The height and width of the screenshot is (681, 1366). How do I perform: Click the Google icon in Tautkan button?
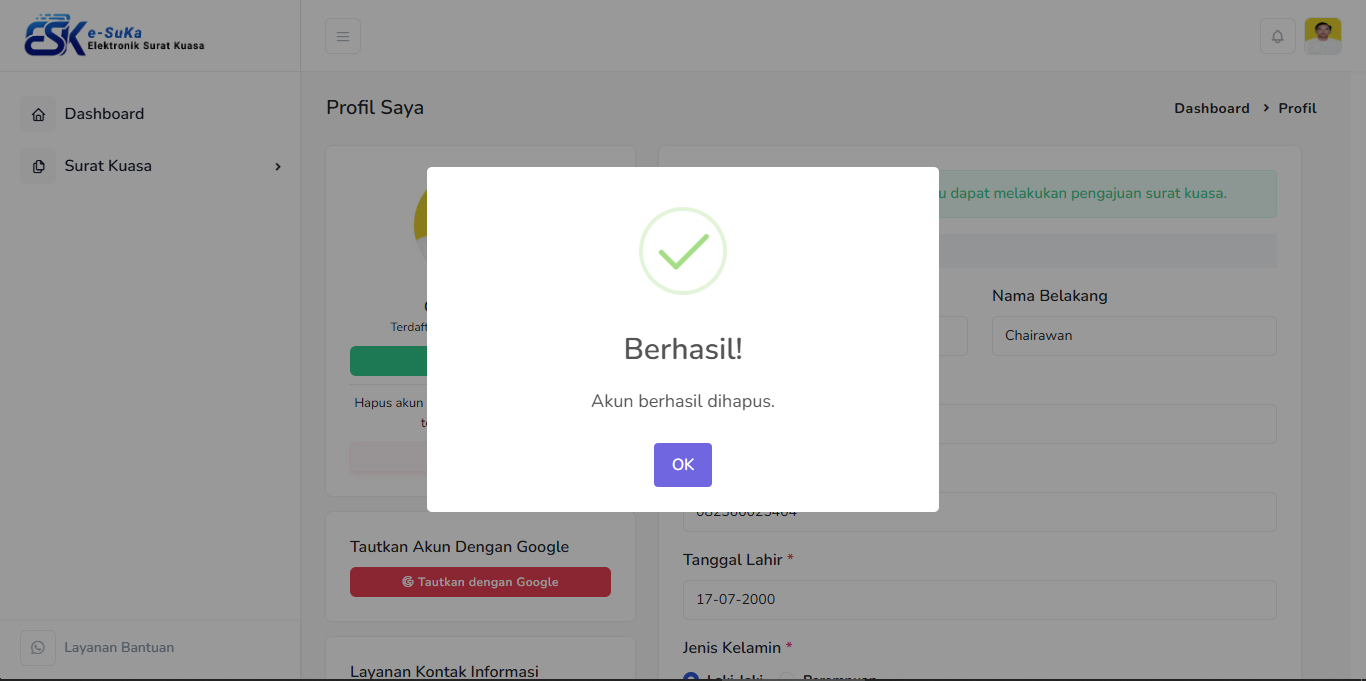408,582
